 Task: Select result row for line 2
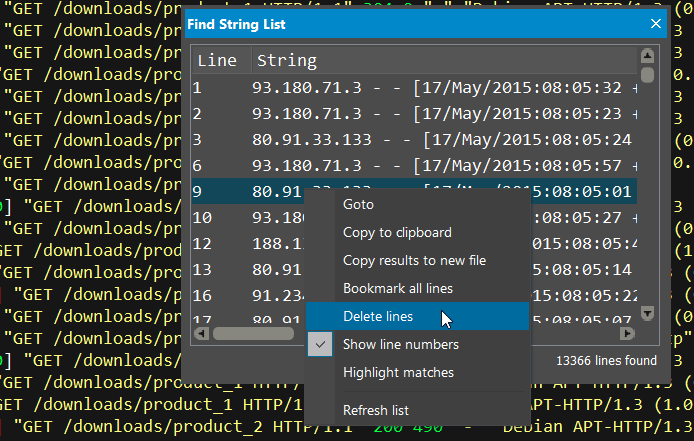point(414,114)
